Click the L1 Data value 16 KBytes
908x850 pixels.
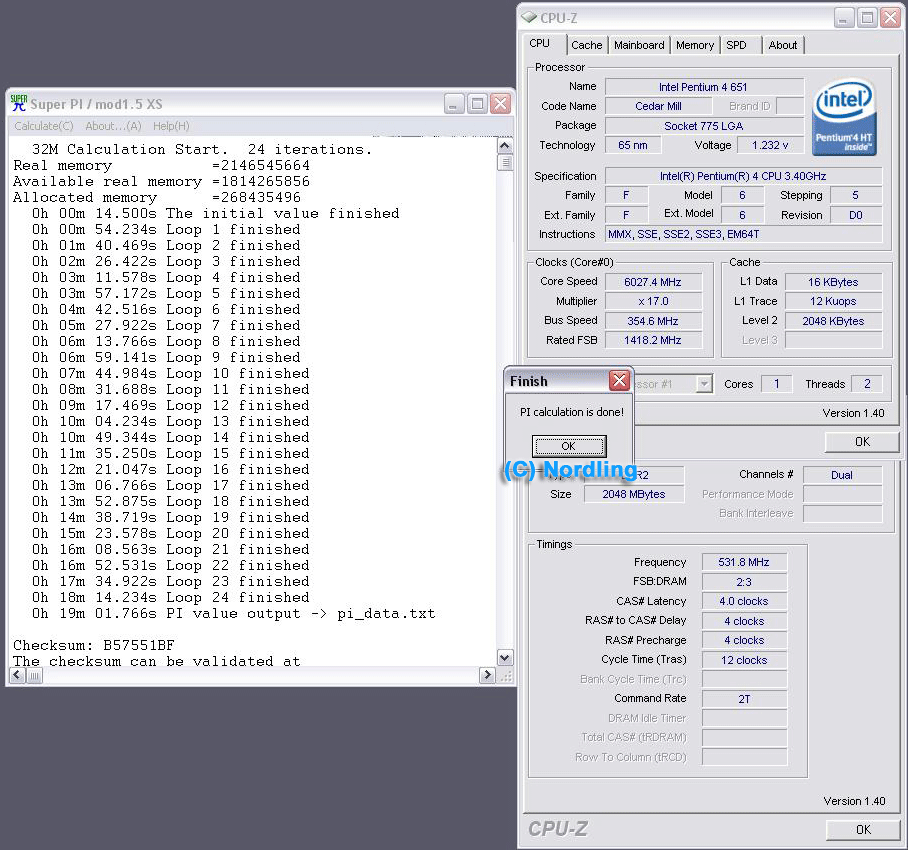(833, 282)
